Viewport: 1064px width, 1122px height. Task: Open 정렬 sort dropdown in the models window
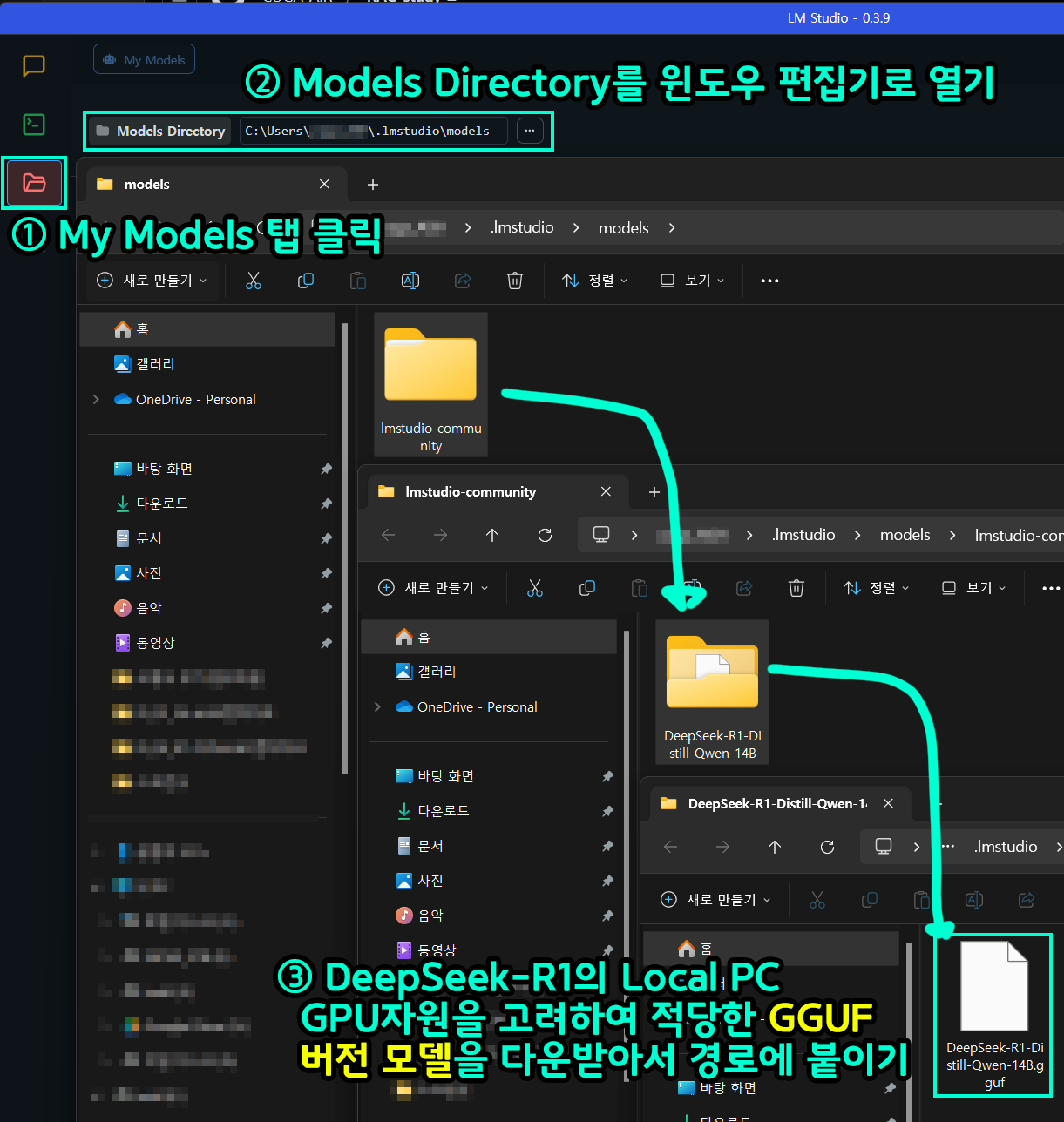tap(595, 280)
